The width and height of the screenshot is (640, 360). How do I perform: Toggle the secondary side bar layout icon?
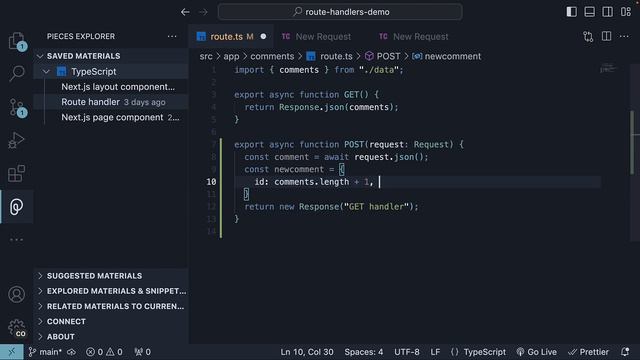pyautogui.click(x=607, y=12)
